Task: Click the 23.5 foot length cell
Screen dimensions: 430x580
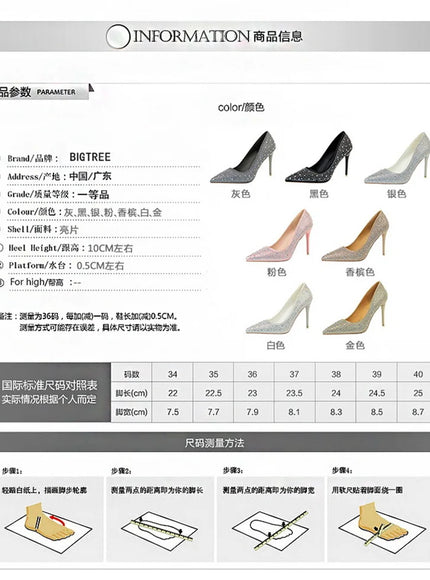Action: tap(294, 393)
